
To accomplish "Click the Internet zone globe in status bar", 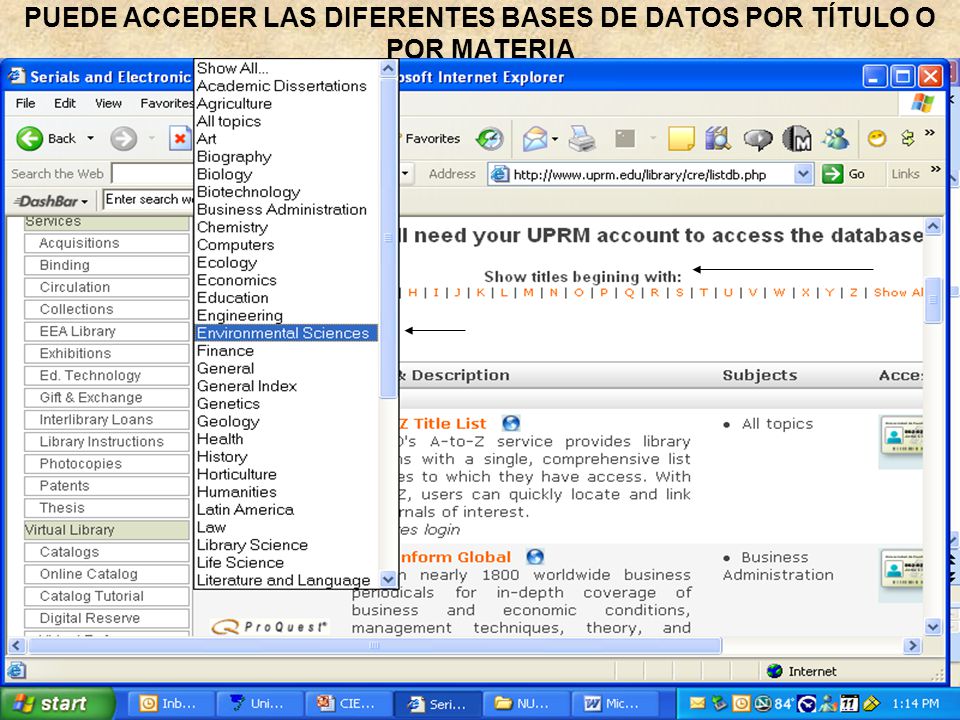I will coord(774,671).
